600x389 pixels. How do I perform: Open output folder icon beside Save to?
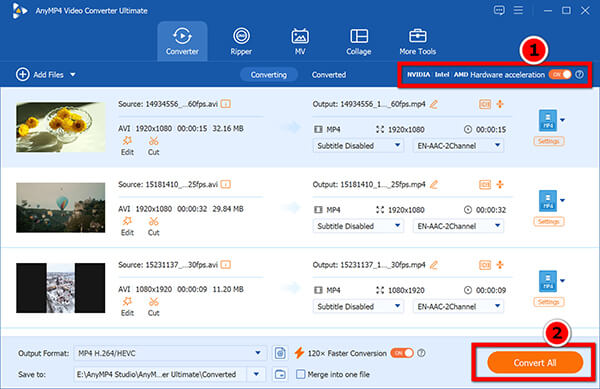tap(280, 374)
